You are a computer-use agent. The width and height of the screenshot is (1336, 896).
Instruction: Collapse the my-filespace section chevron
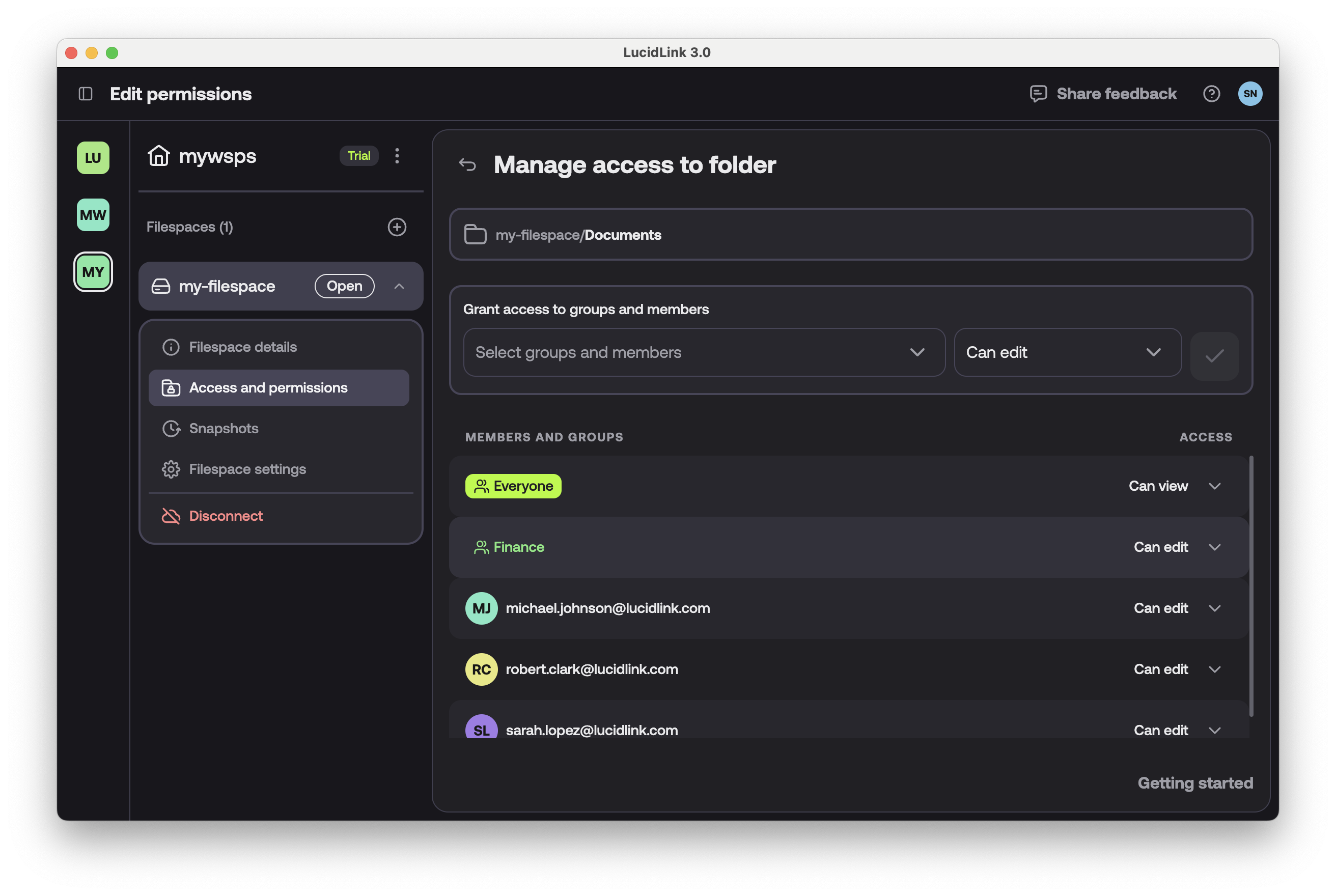pyautogui.click(x=400, y=286)
